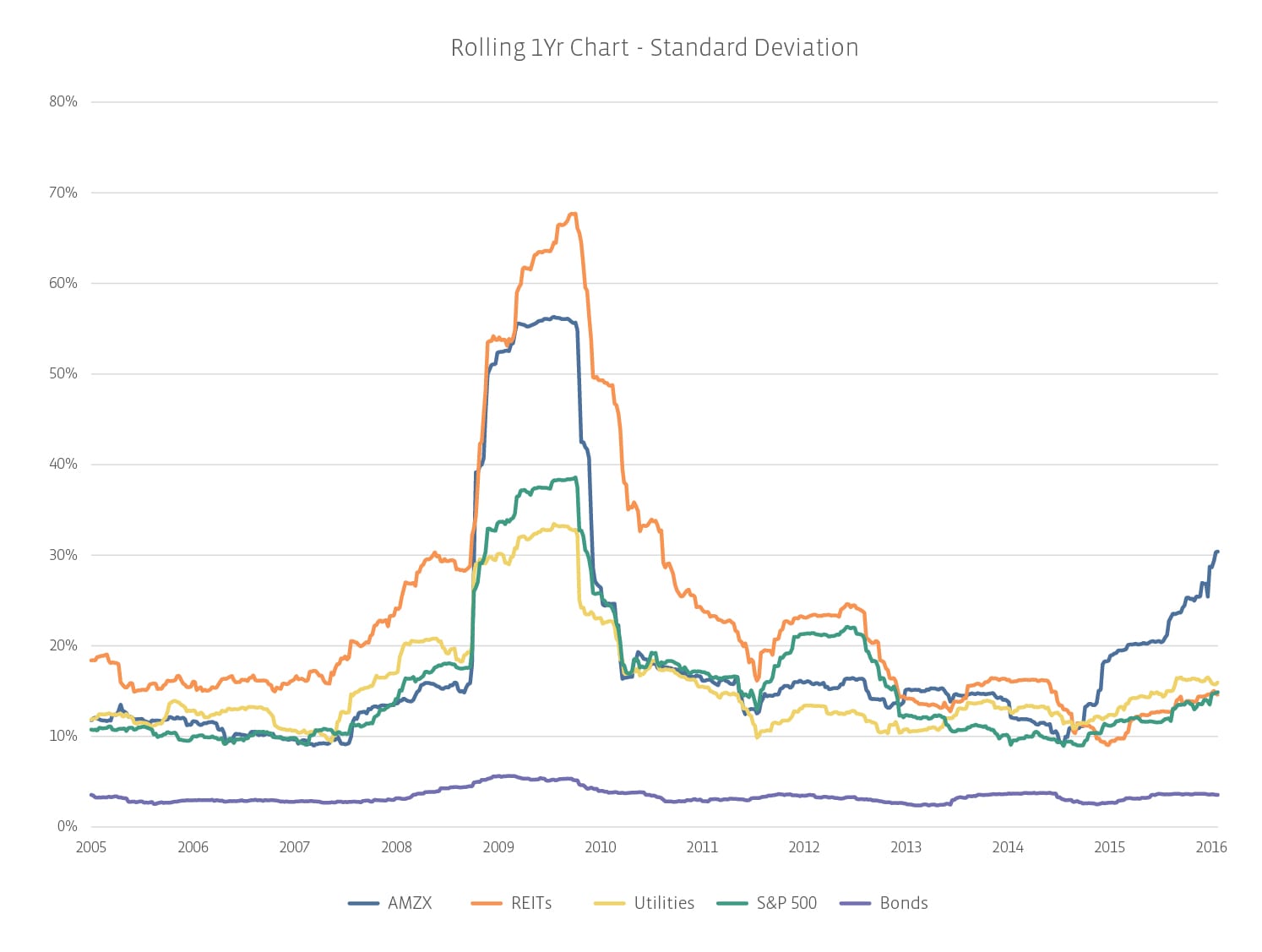Click the 2005 label on the x-axis
This screenshot has height=952, width=1262.
(x=91, y=847)
